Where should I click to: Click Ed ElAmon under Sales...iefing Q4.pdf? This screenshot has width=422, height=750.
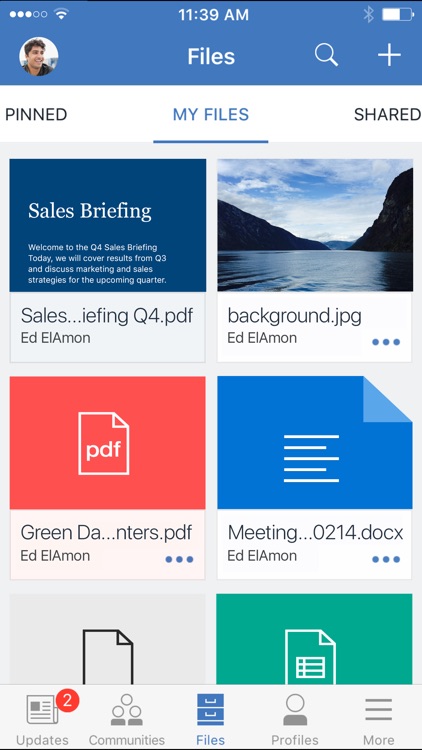point(56,338)
